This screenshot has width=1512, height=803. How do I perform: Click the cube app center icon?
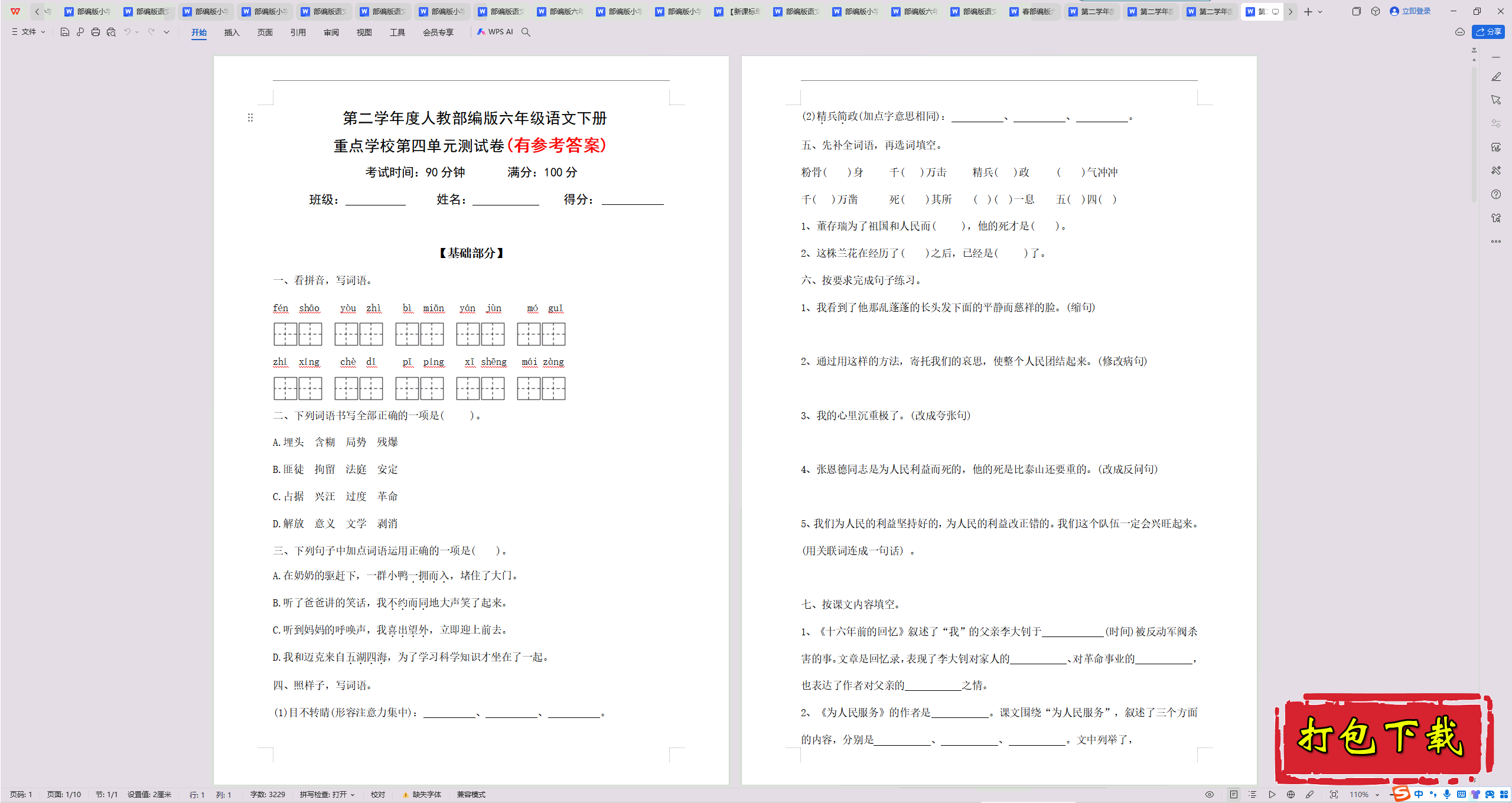point(1376,11)
